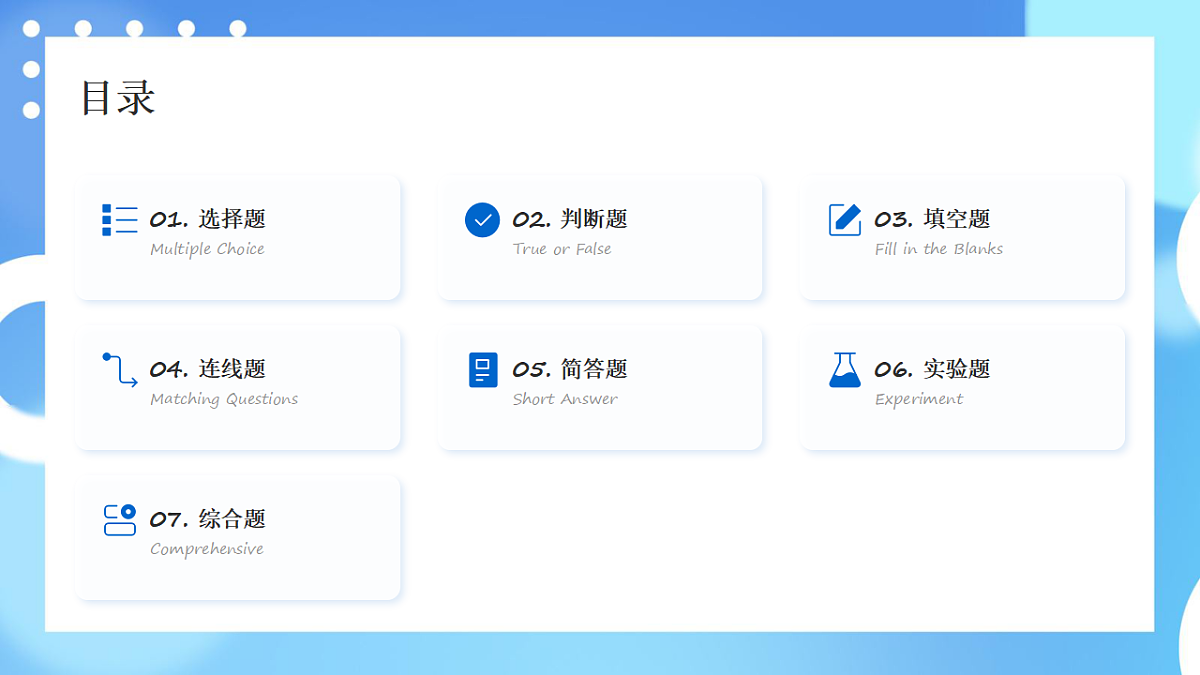Image resolution: width=1200 pixels, height=675 pixels.
Task: Click the Short Answer subtitle
Action: (565, 399)
